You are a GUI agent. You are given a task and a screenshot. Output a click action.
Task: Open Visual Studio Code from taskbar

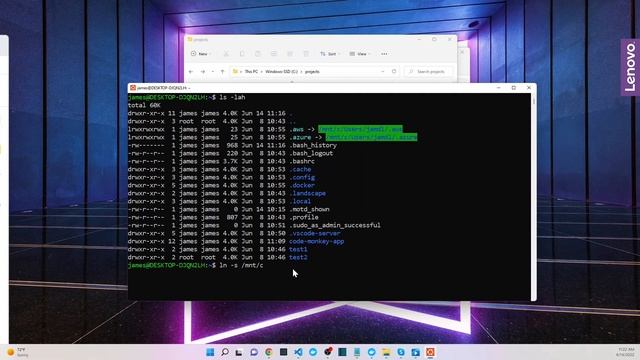pyautogui.click(x=298, y=352)
